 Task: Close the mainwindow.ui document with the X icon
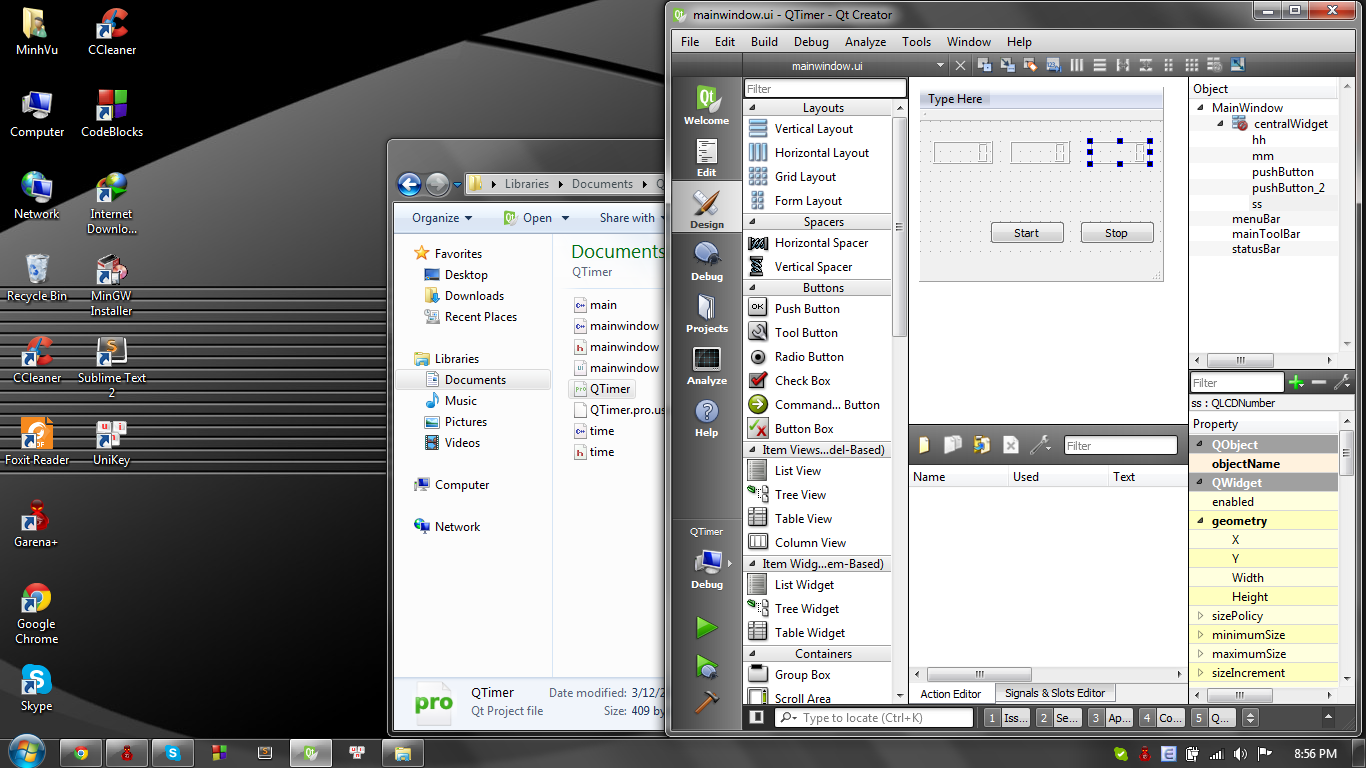click(960, 65)
